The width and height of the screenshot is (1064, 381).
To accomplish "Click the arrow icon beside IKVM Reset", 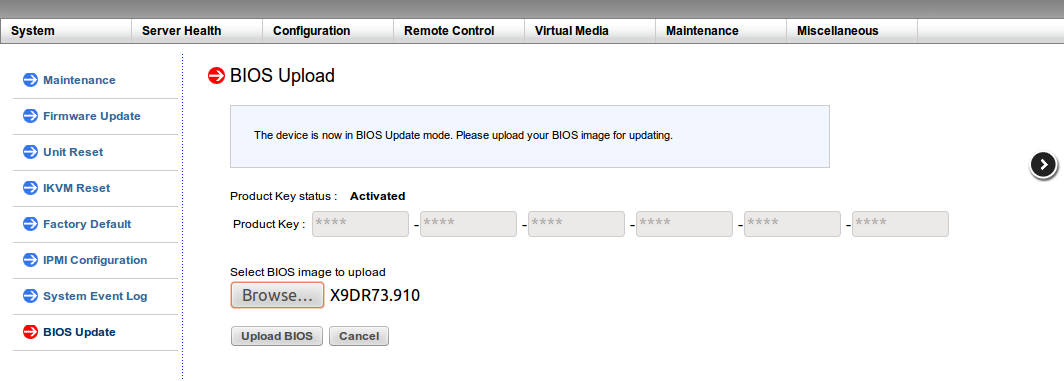I will coord(31,188).
